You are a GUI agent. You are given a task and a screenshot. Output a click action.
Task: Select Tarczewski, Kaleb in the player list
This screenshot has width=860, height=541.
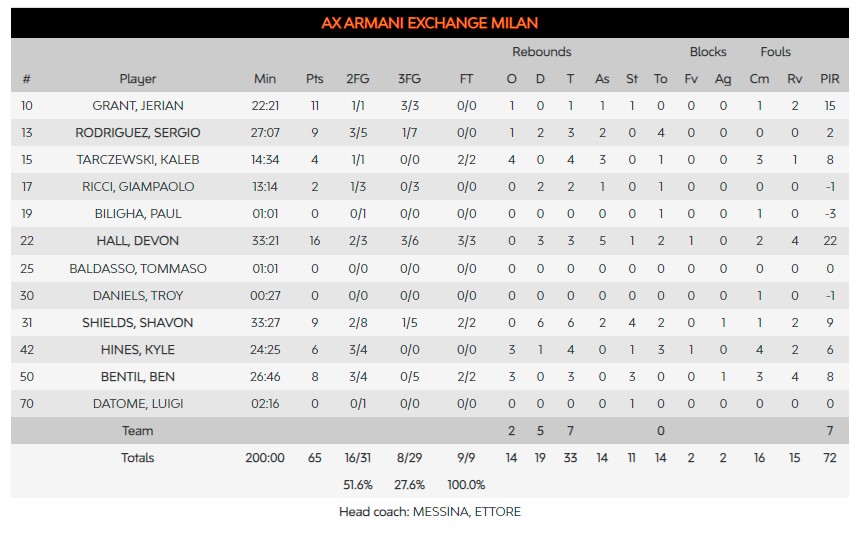click(x=138, y=159)
